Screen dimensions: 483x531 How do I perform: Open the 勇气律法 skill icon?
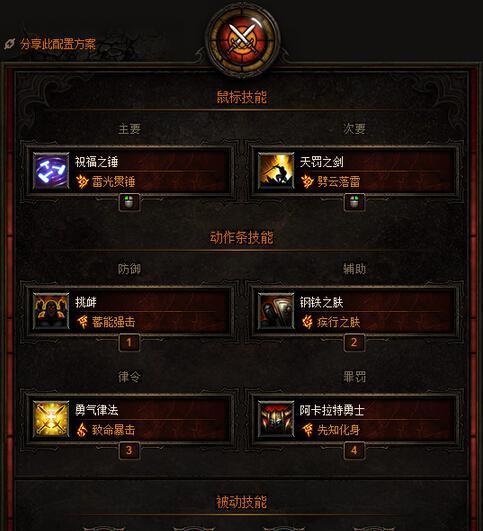(51, 419)
